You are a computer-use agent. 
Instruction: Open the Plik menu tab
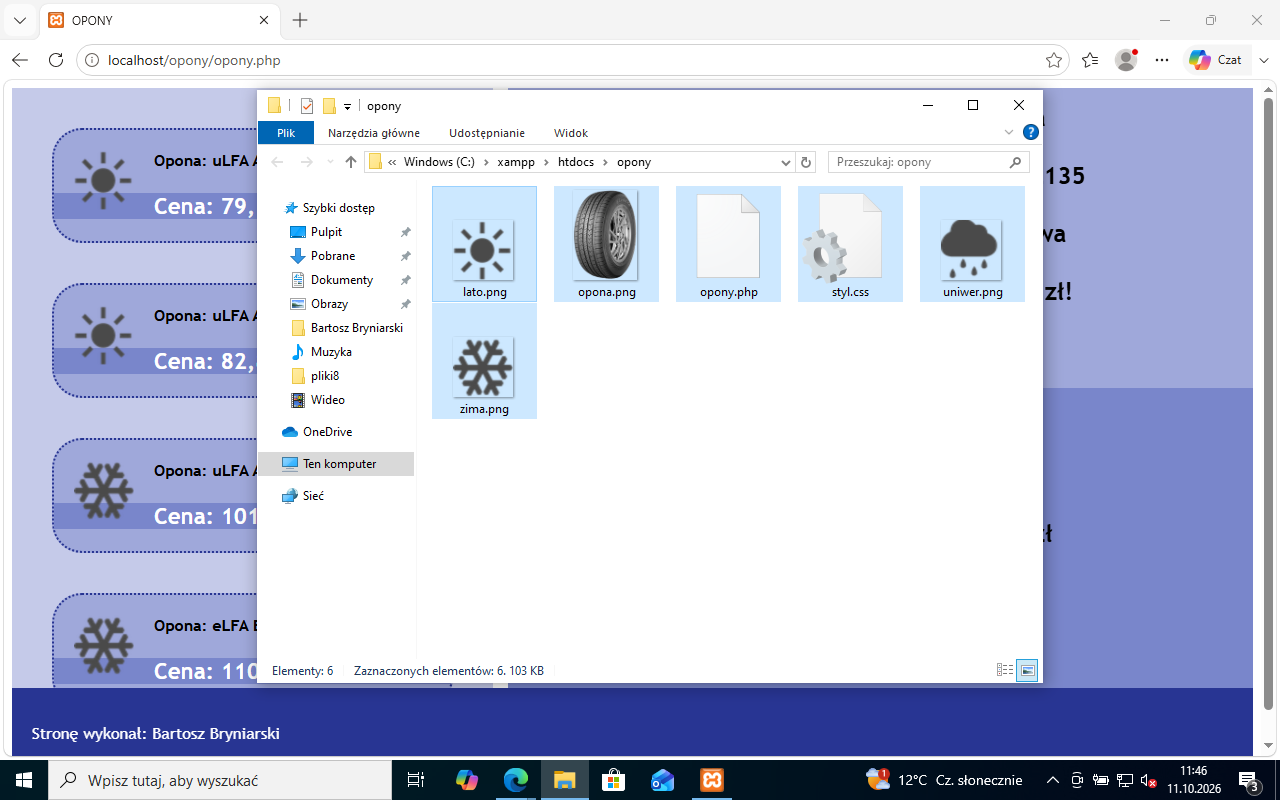[x=286, y=133]
